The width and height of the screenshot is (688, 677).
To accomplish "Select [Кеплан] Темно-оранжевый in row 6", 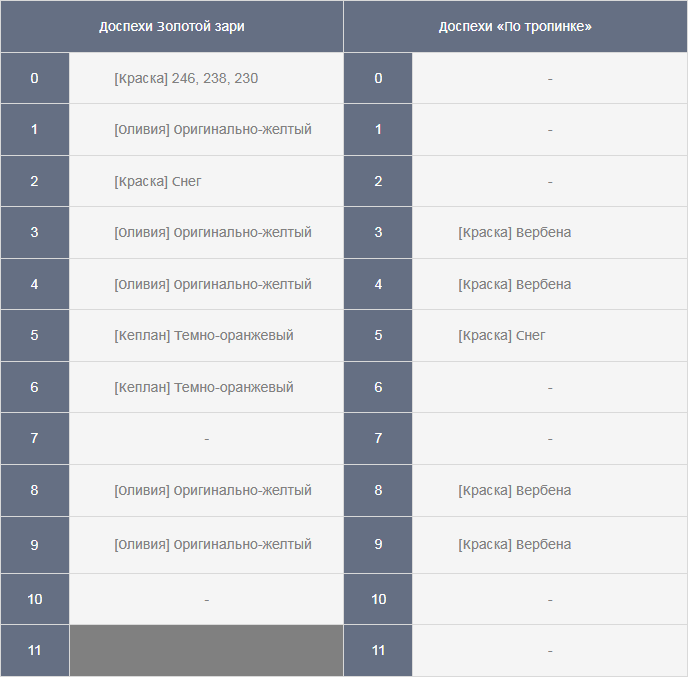I will [206, 387].
